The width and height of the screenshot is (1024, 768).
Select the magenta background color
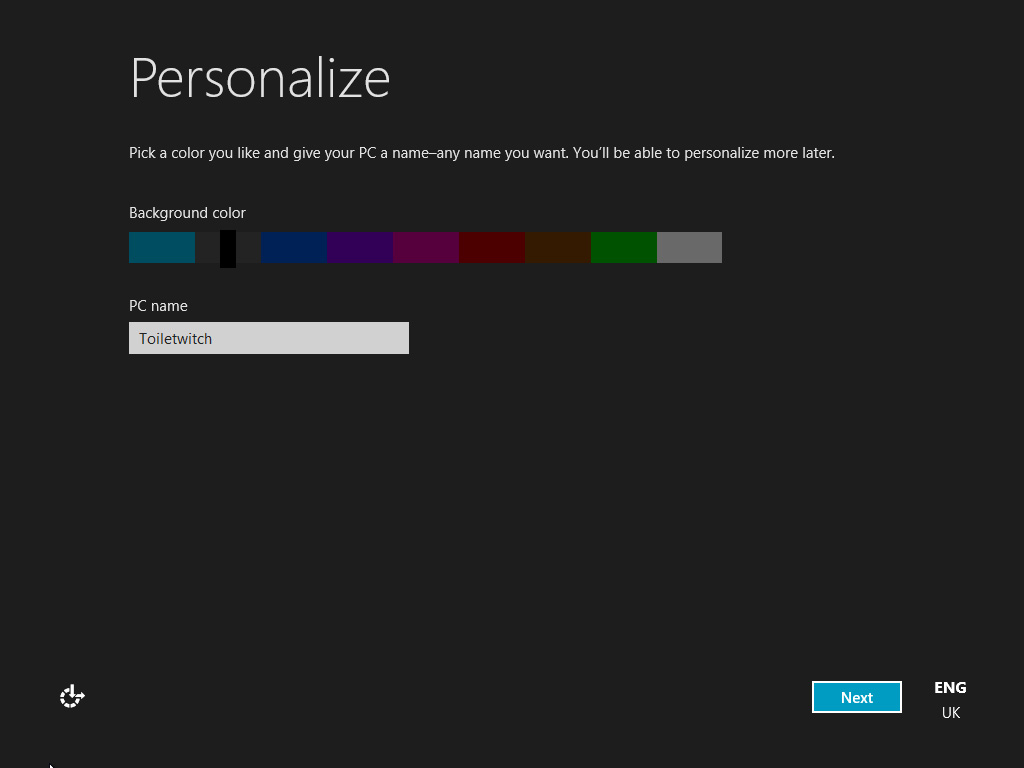tap(425, 247)
